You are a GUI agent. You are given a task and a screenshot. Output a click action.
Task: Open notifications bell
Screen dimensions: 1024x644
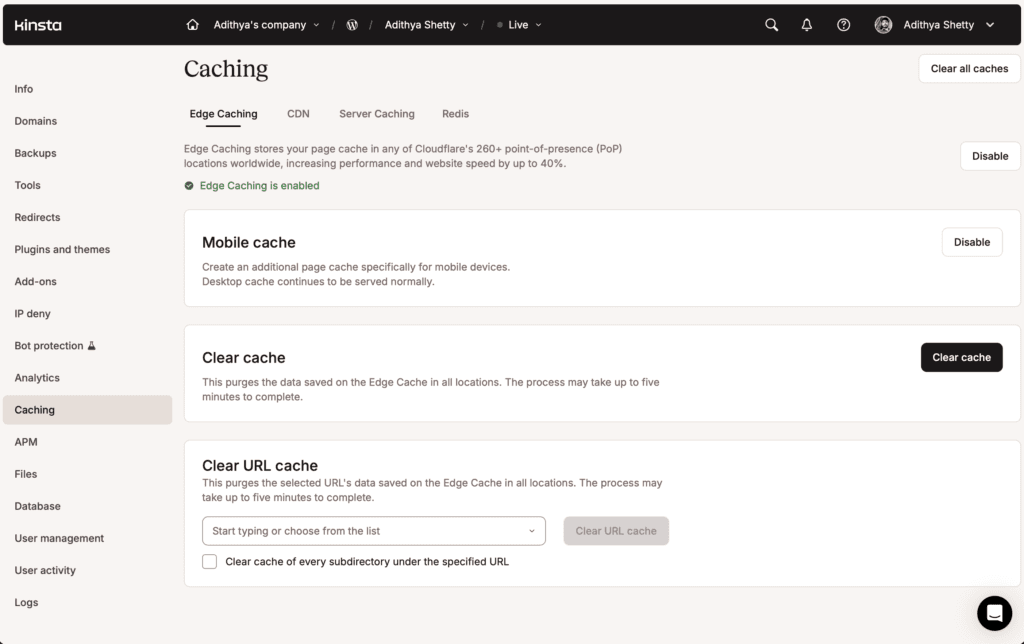(807, 25)
